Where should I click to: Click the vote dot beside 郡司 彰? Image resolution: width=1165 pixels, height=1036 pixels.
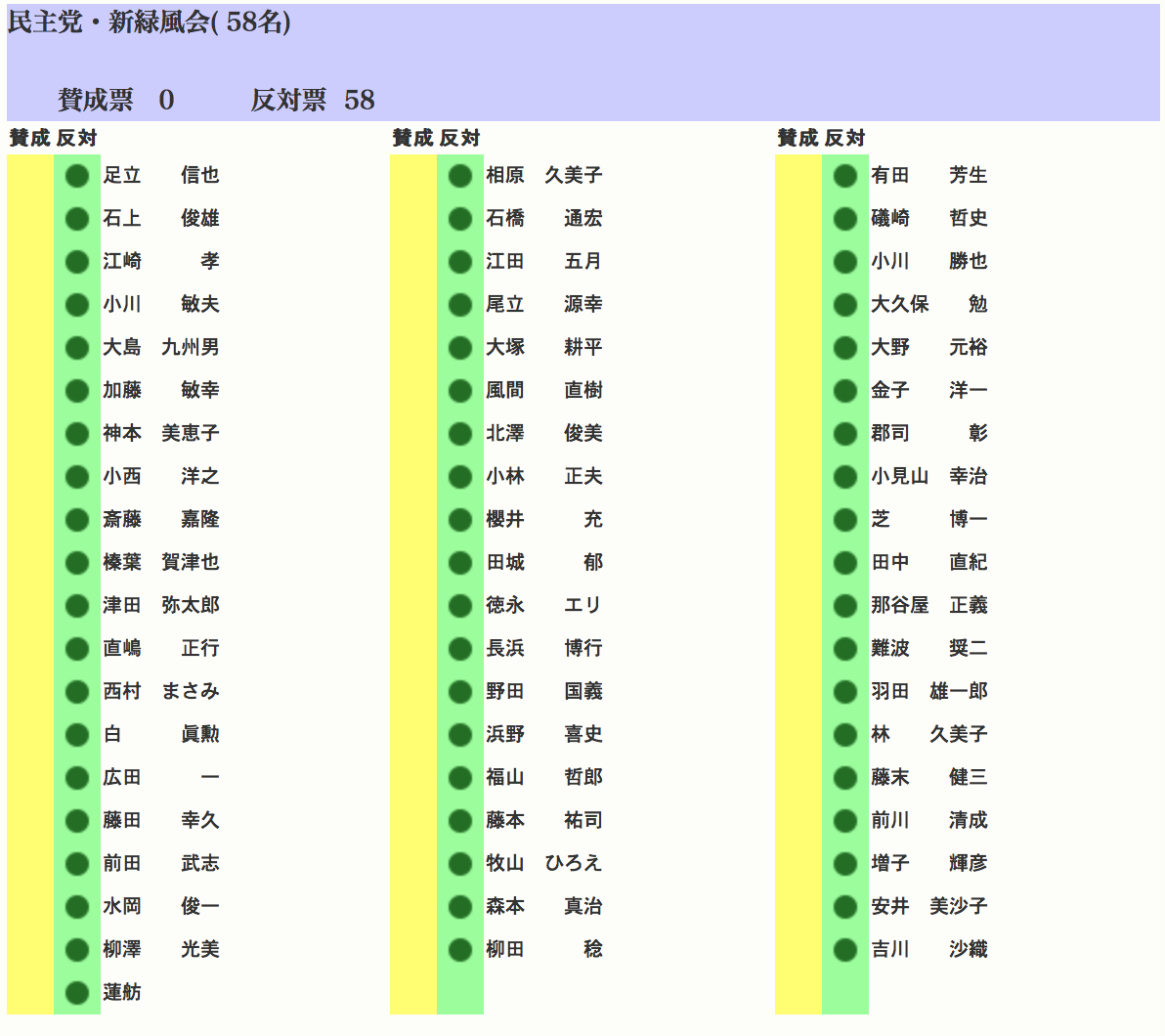pos(845,433)
